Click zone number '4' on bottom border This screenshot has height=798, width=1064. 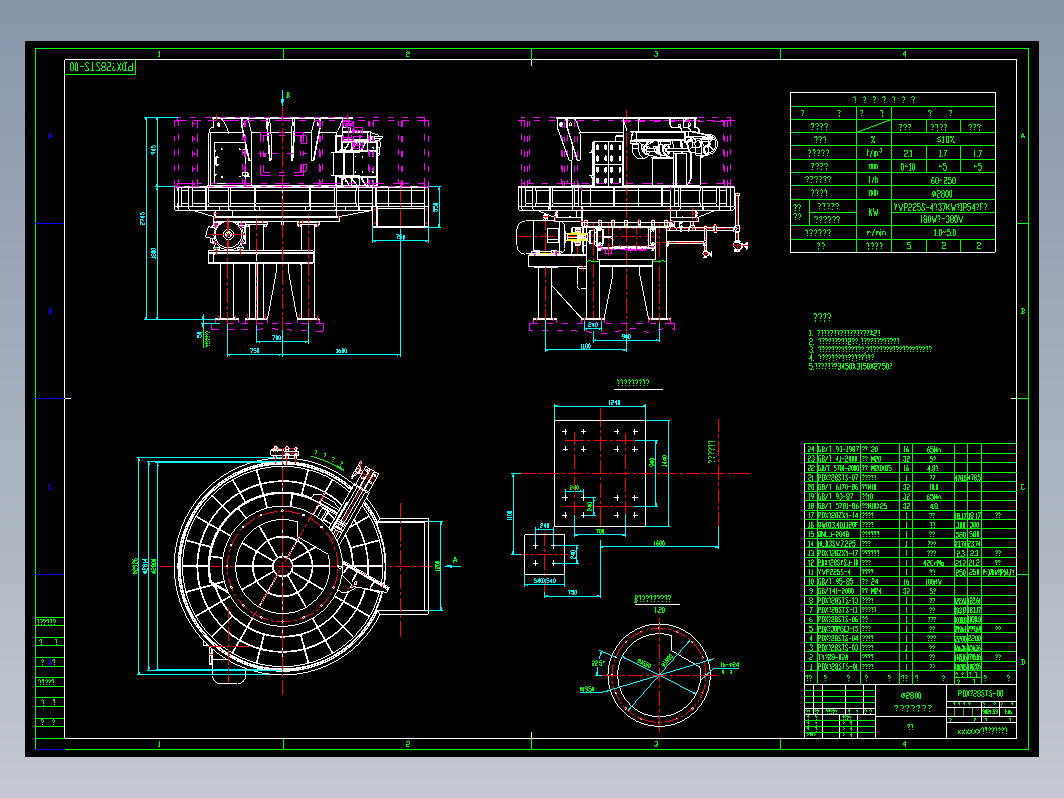[904, 744]
